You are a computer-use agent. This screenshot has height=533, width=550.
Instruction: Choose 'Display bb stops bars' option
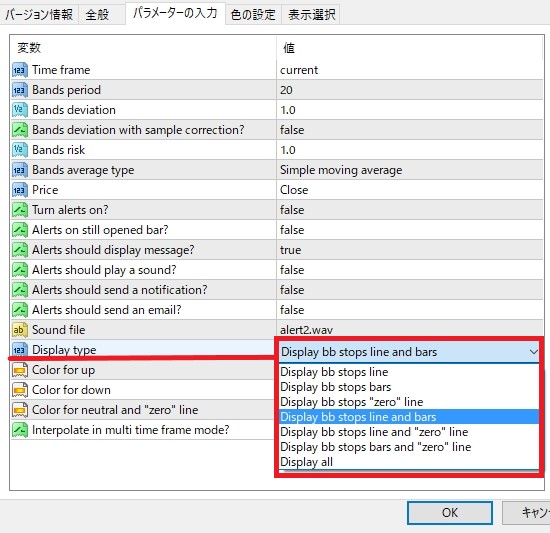tap(409, 387)
